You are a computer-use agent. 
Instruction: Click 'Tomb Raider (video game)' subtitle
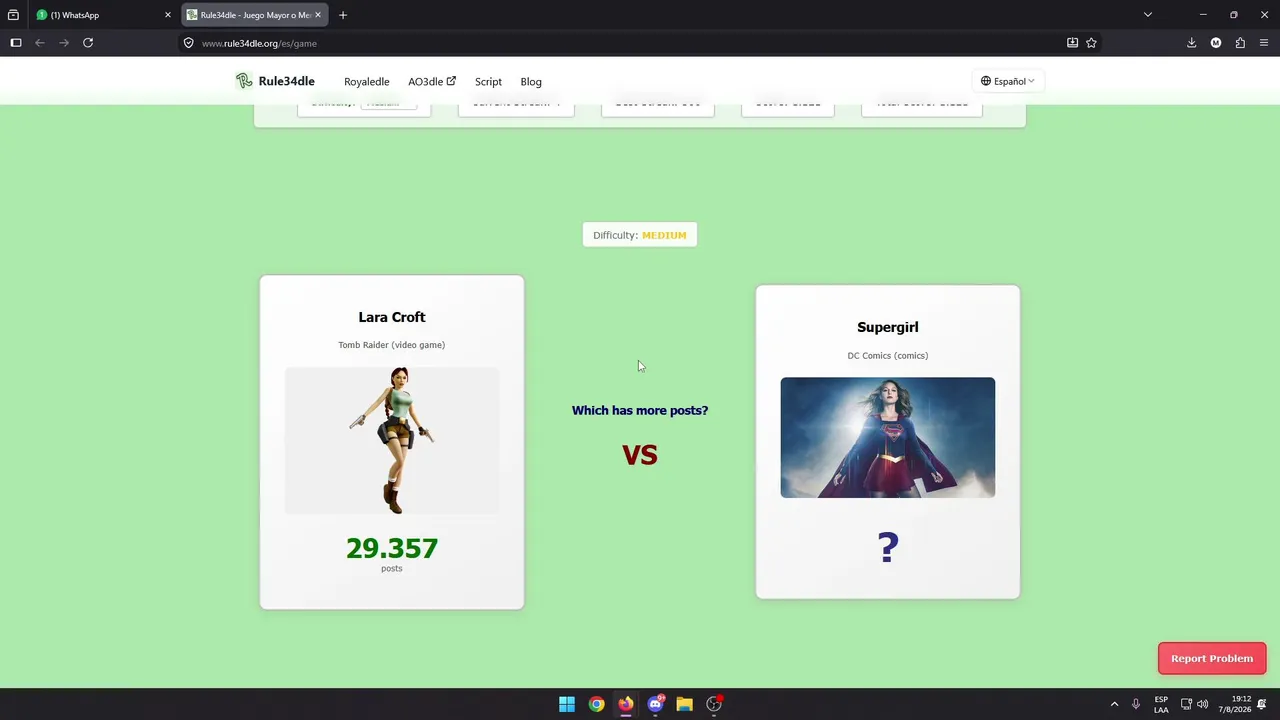click(x=392, y=345)
